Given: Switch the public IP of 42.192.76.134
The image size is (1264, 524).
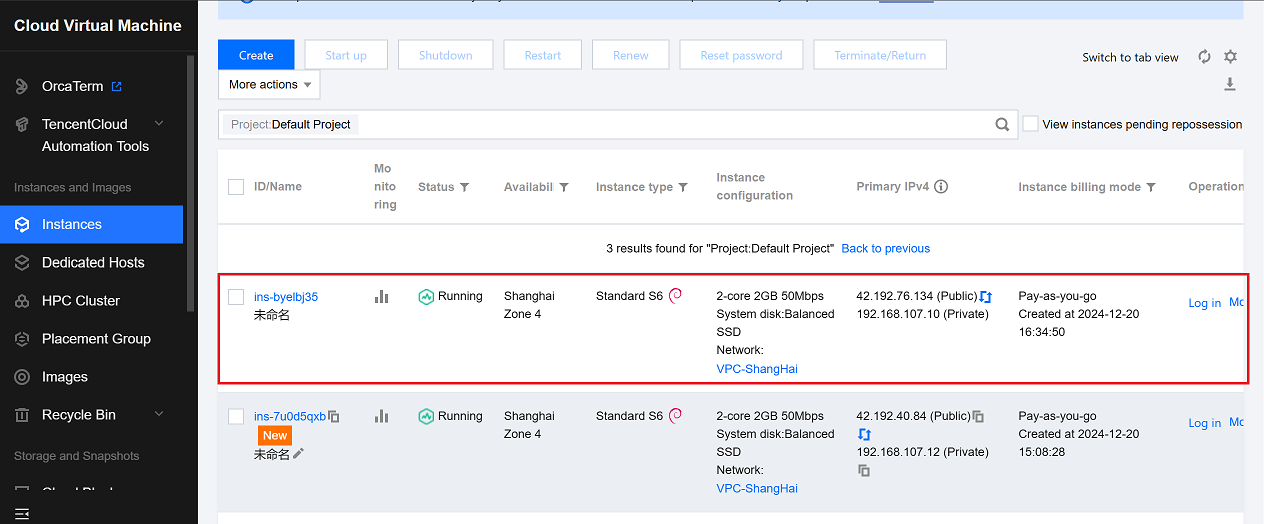Looking at the screenshot, I should [986, 297].
